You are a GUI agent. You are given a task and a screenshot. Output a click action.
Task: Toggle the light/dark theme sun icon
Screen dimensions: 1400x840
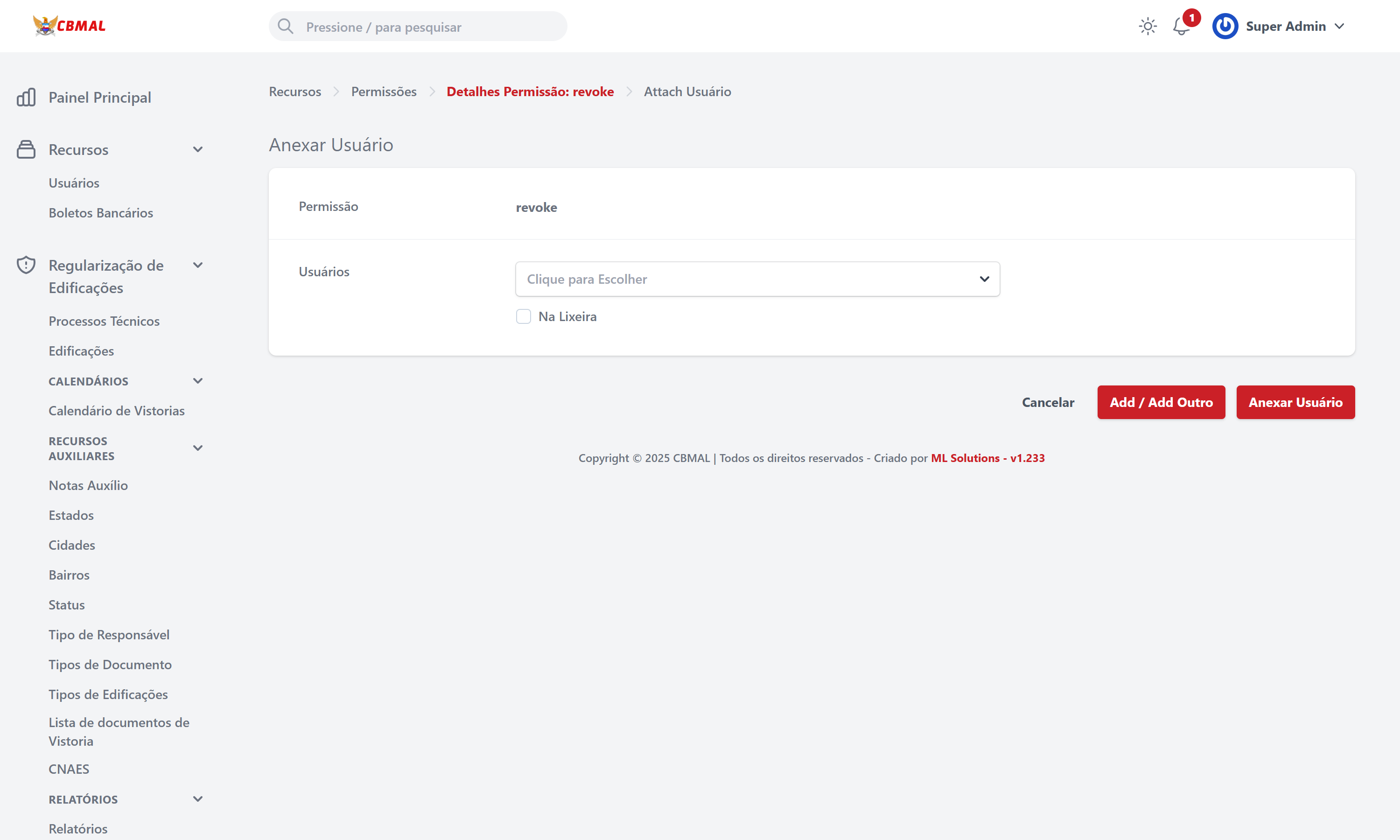[1148, 26]
